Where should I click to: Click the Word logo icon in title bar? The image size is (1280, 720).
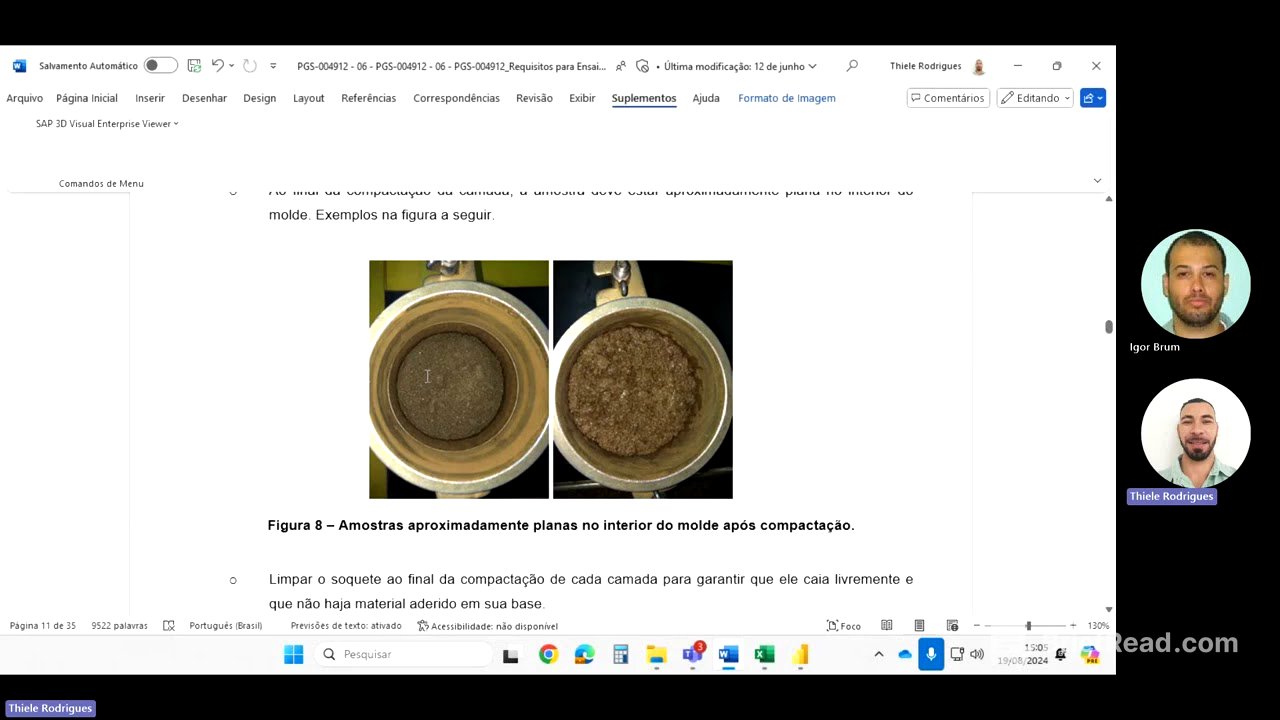(19, 66)
